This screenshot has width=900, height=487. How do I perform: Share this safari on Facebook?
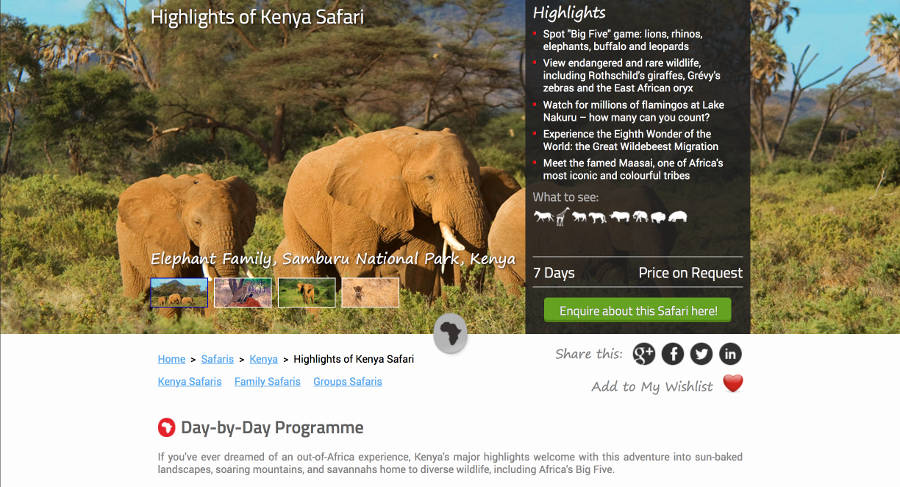click(672, 353)
